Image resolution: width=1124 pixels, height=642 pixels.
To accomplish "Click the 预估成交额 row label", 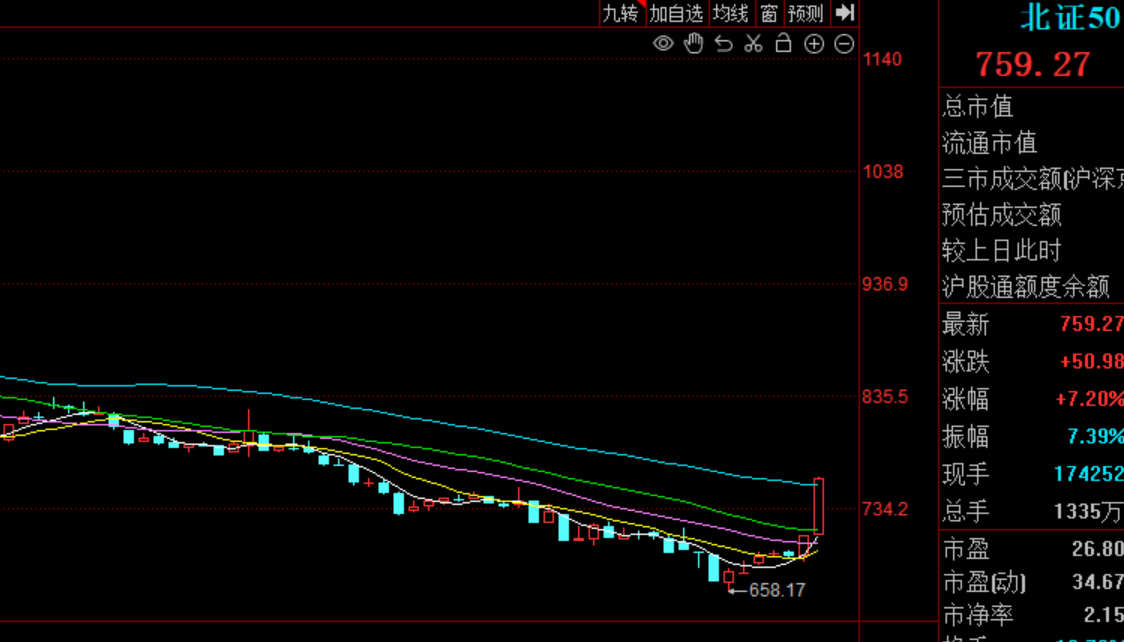I will tap(1002, 215).
